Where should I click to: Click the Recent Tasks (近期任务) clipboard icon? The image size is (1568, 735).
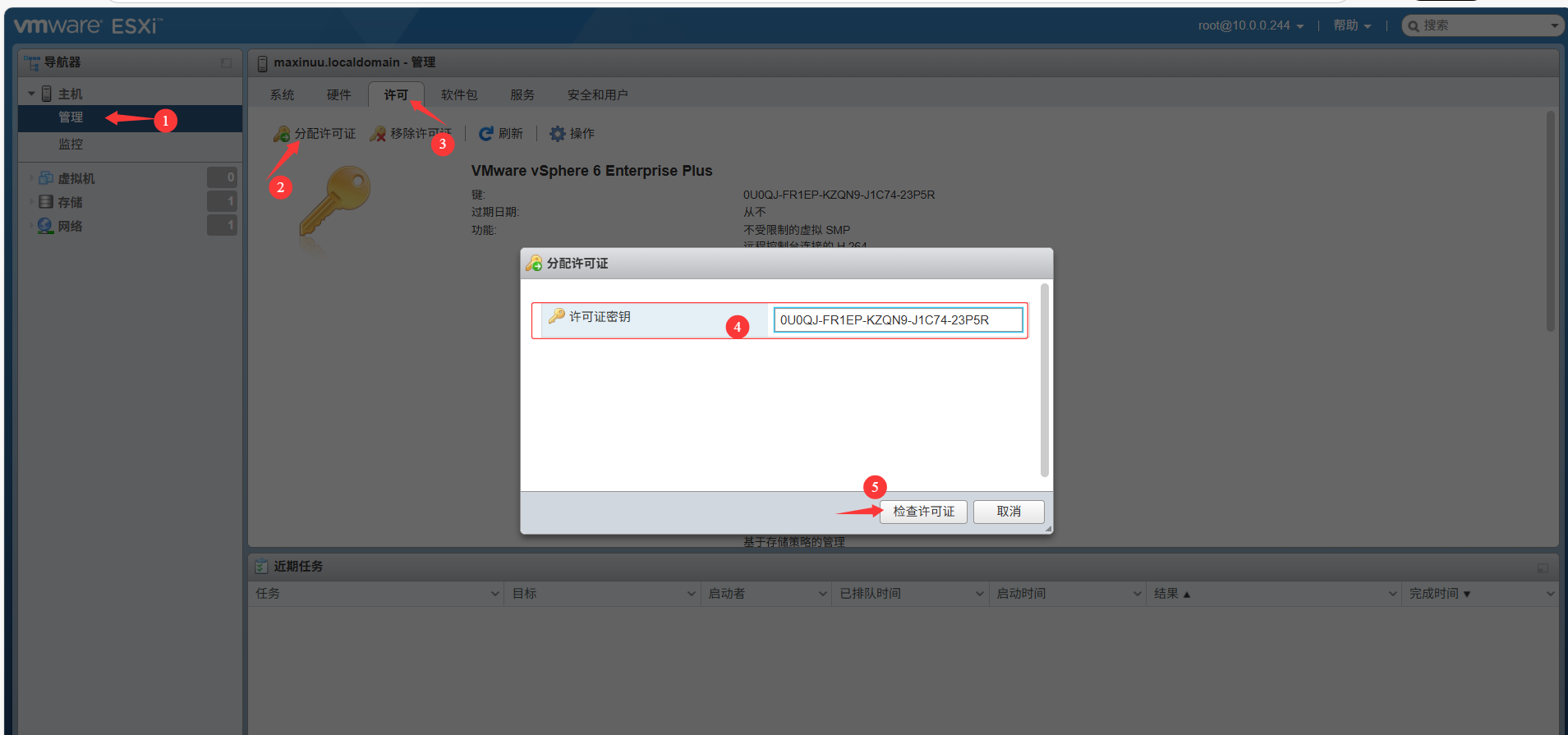tap(261, 567)
